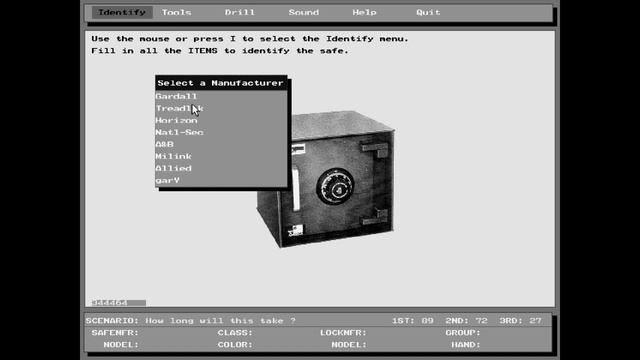
Task: Click the SAFEMFR field in status panel
Action: (x=116, y=333)
